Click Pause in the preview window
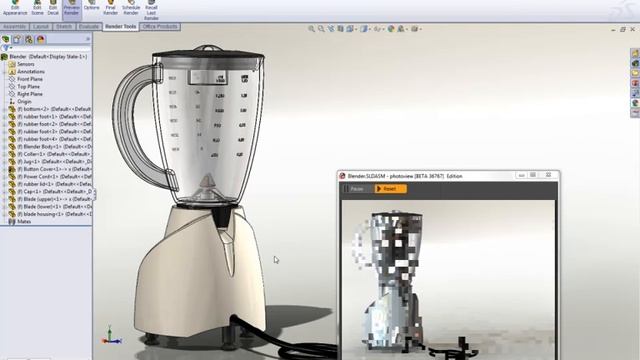640x360 pixels. pyautogui.click(x=354, y=189)
